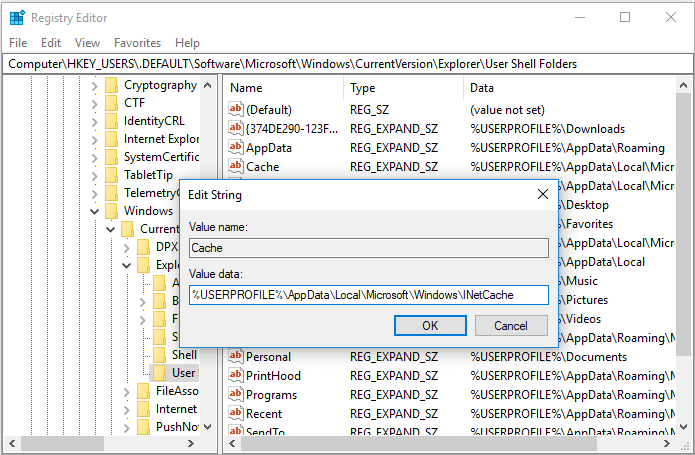Click the PrintHood value string icon
Image resolution: width=695 pixels, height=455 pixels.
click(x=235, y=375)
